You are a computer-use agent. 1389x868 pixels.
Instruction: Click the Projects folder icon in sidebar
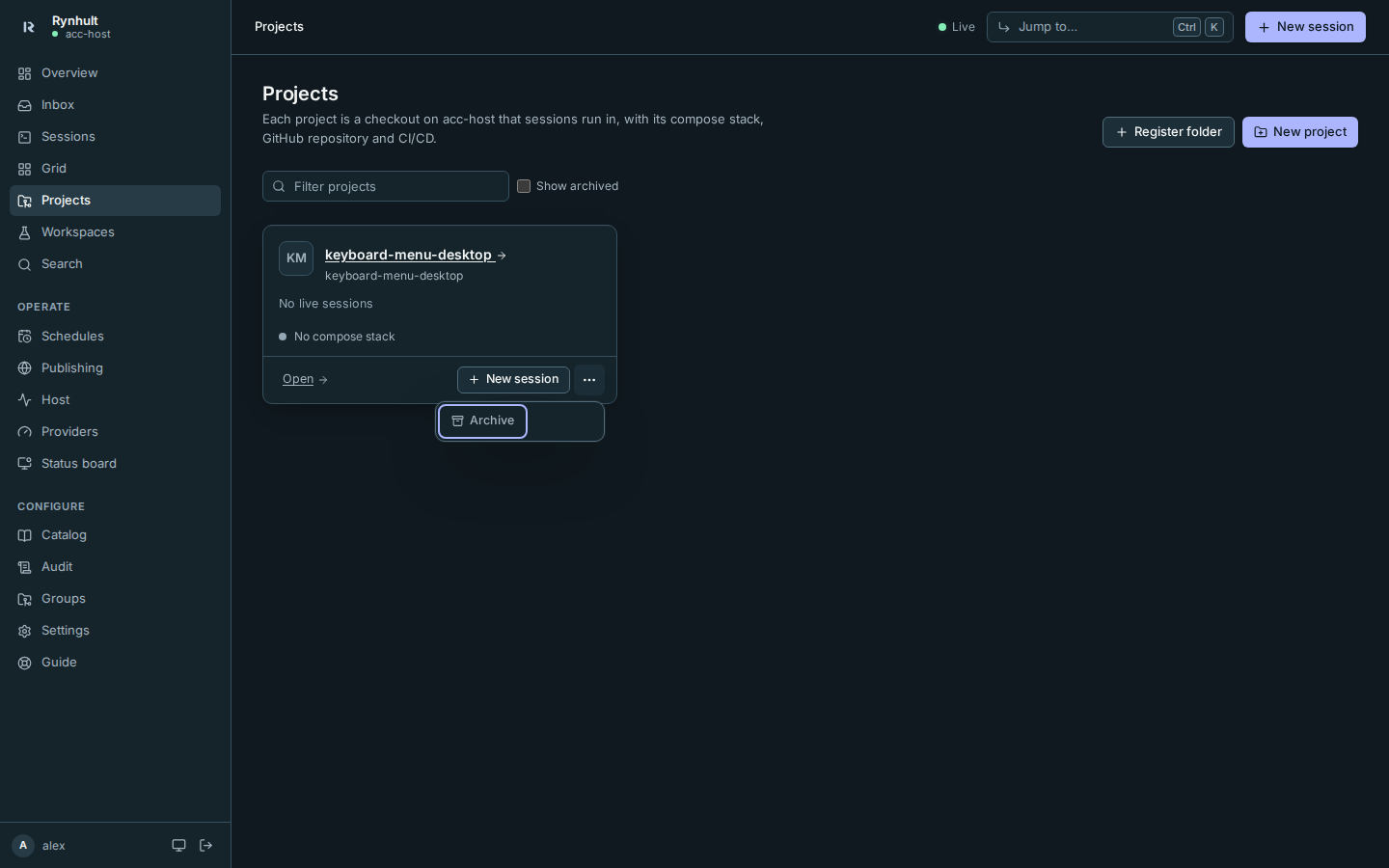(x=24, y=201)
